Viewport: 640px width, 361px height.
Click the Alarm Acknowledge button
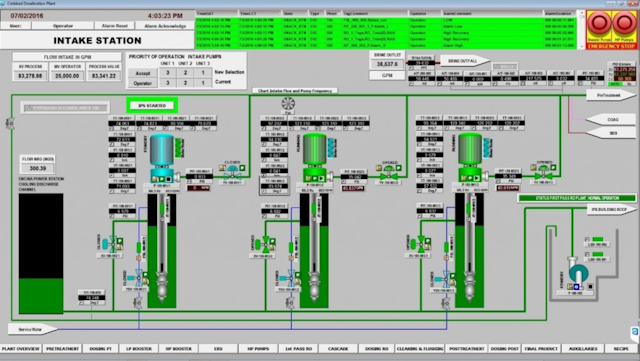point(165,26)
